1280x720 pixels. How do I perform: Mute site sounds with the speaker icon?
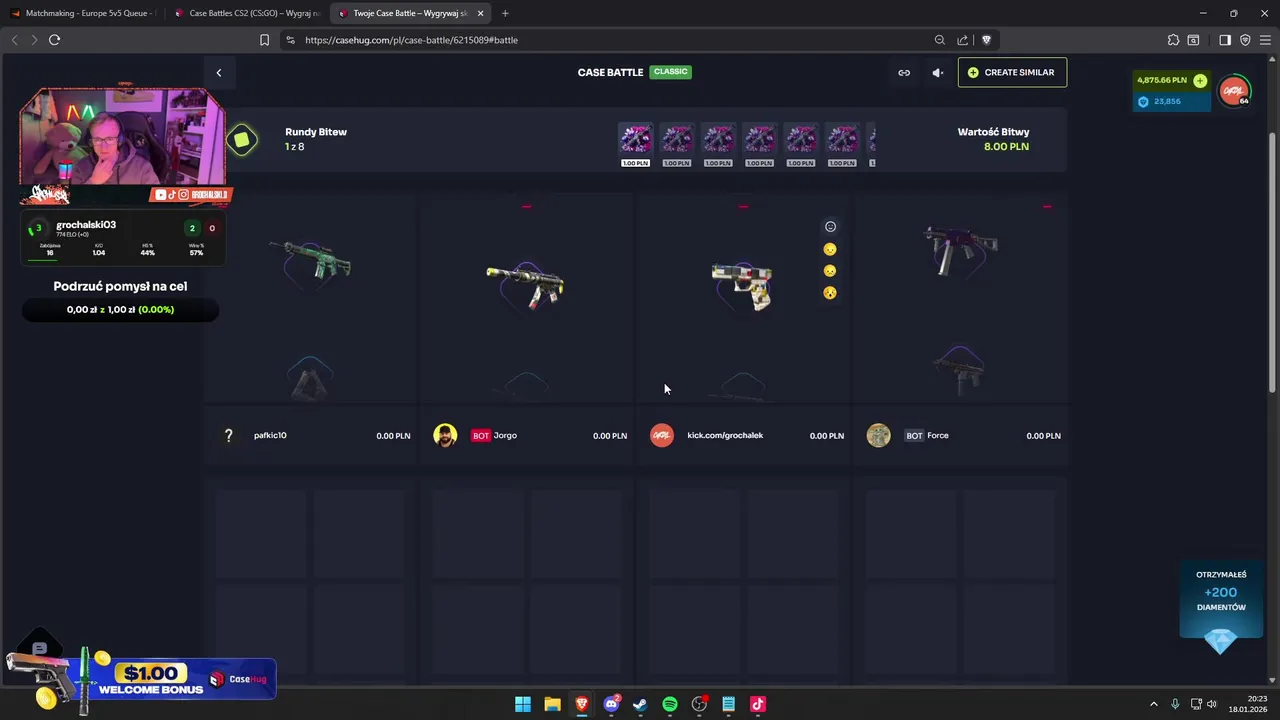(937, 72)
